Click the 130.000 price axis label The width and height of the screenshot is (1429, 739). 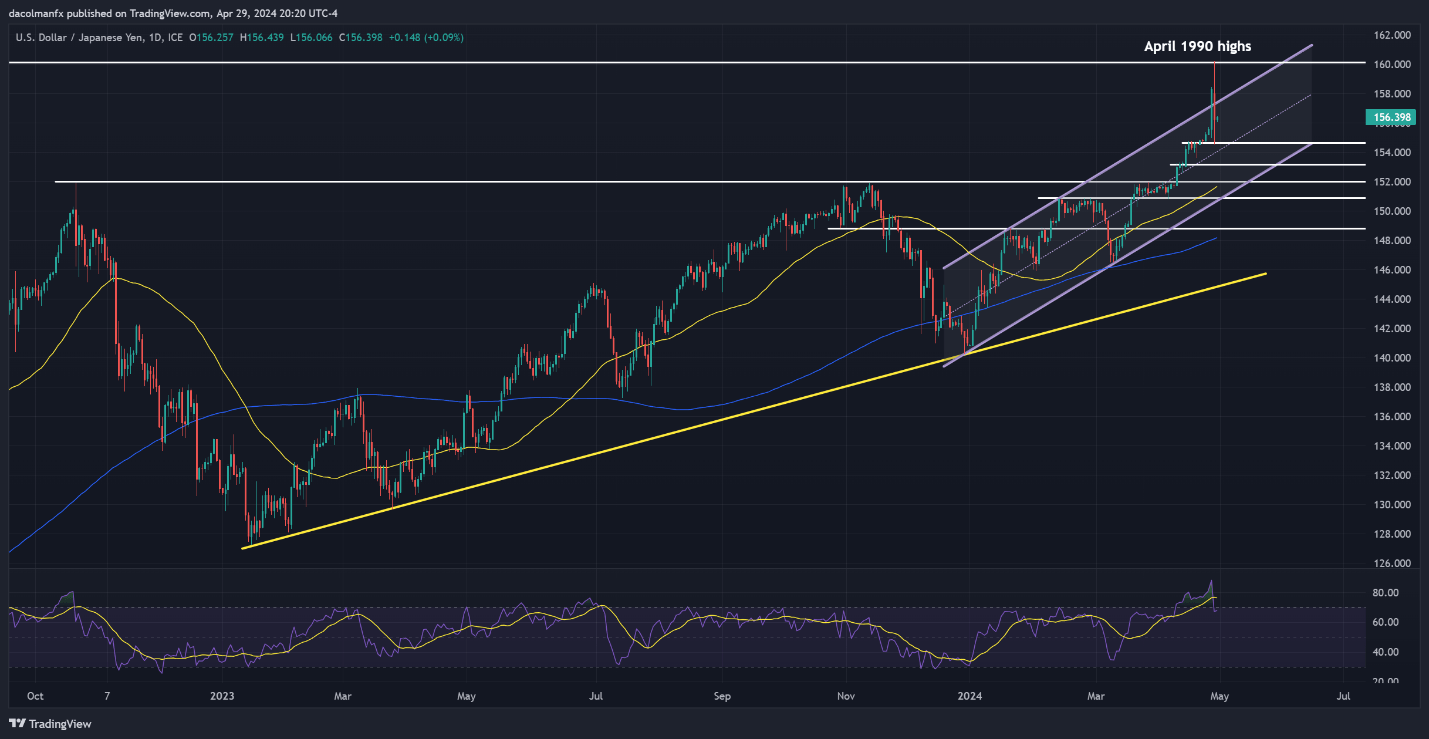(1393, 505)
